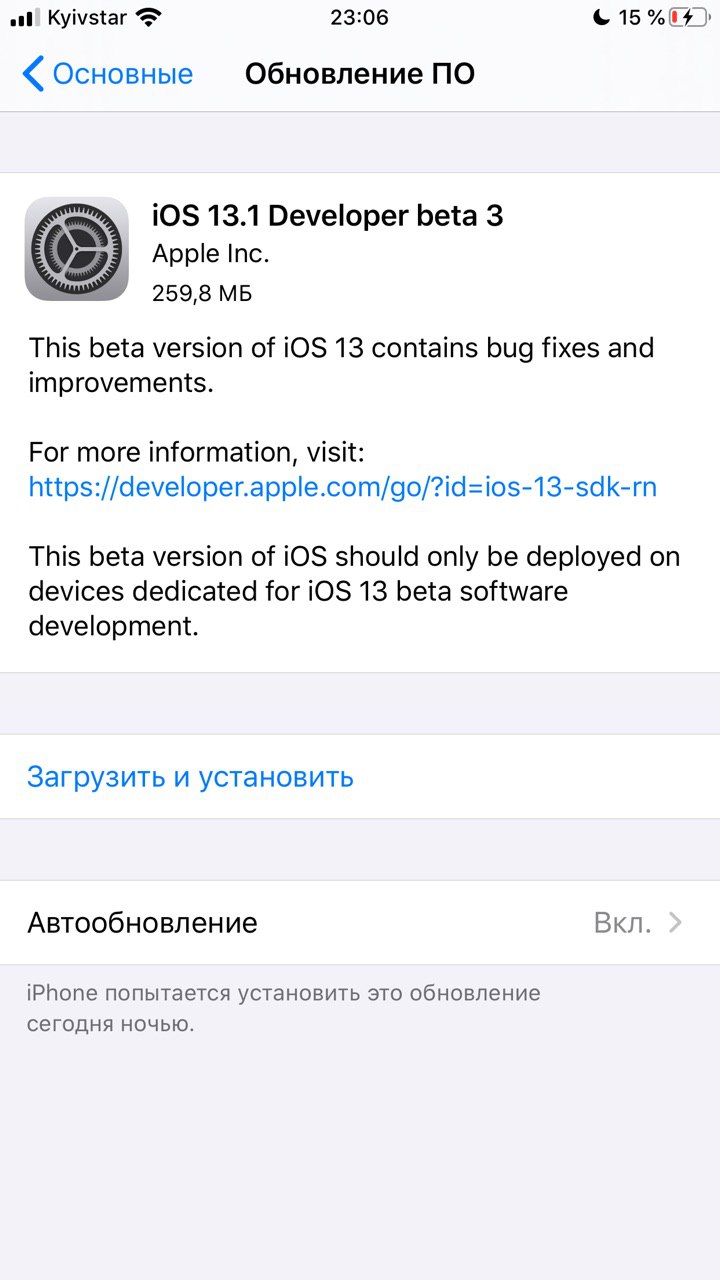The width and height of the screenshot is (720, 1280).
Task: Open the developer.apple.com release notes link
Action: 343,487
